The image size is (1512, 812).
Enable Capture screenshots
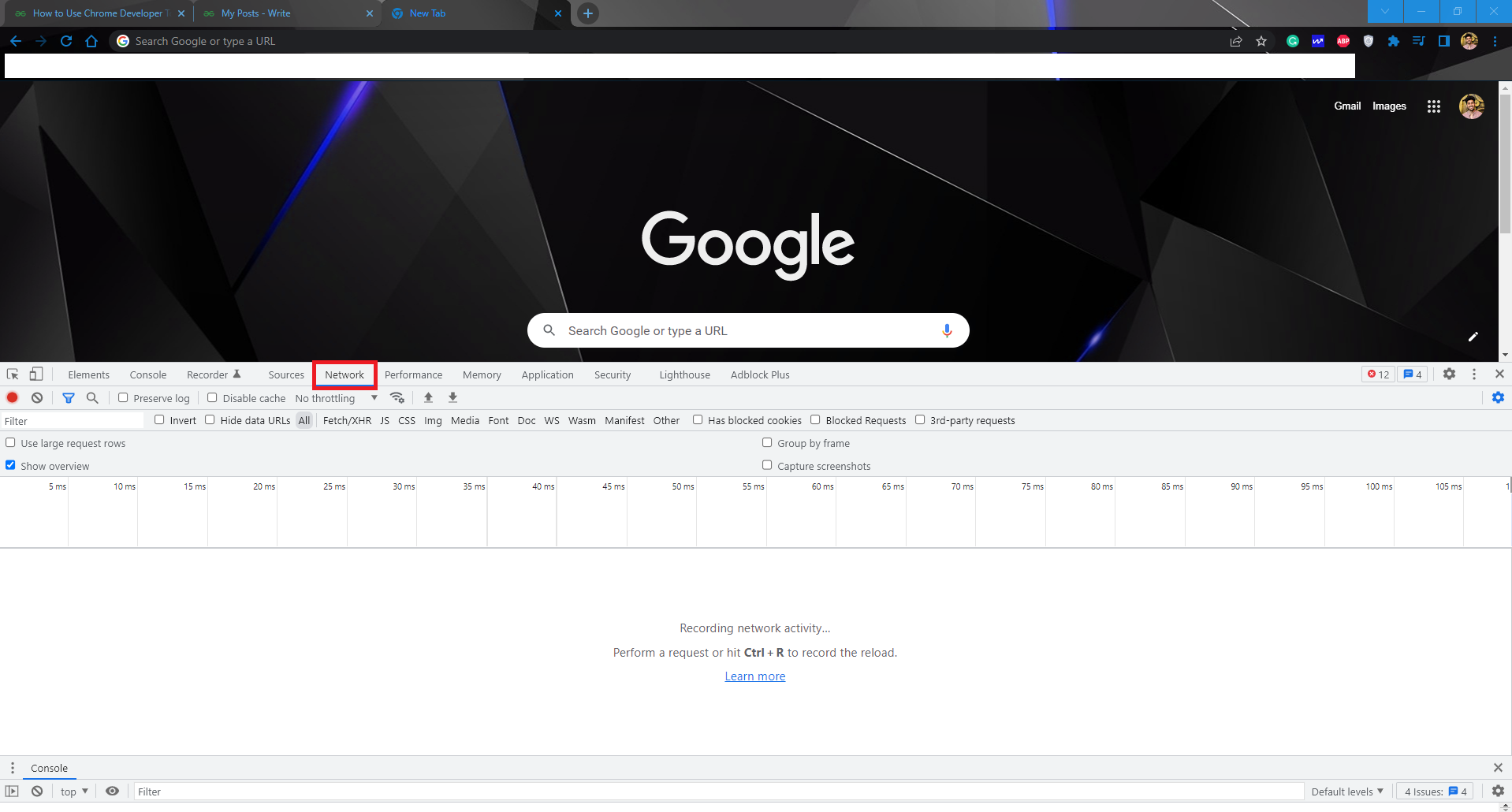click(x=767, y=465)
